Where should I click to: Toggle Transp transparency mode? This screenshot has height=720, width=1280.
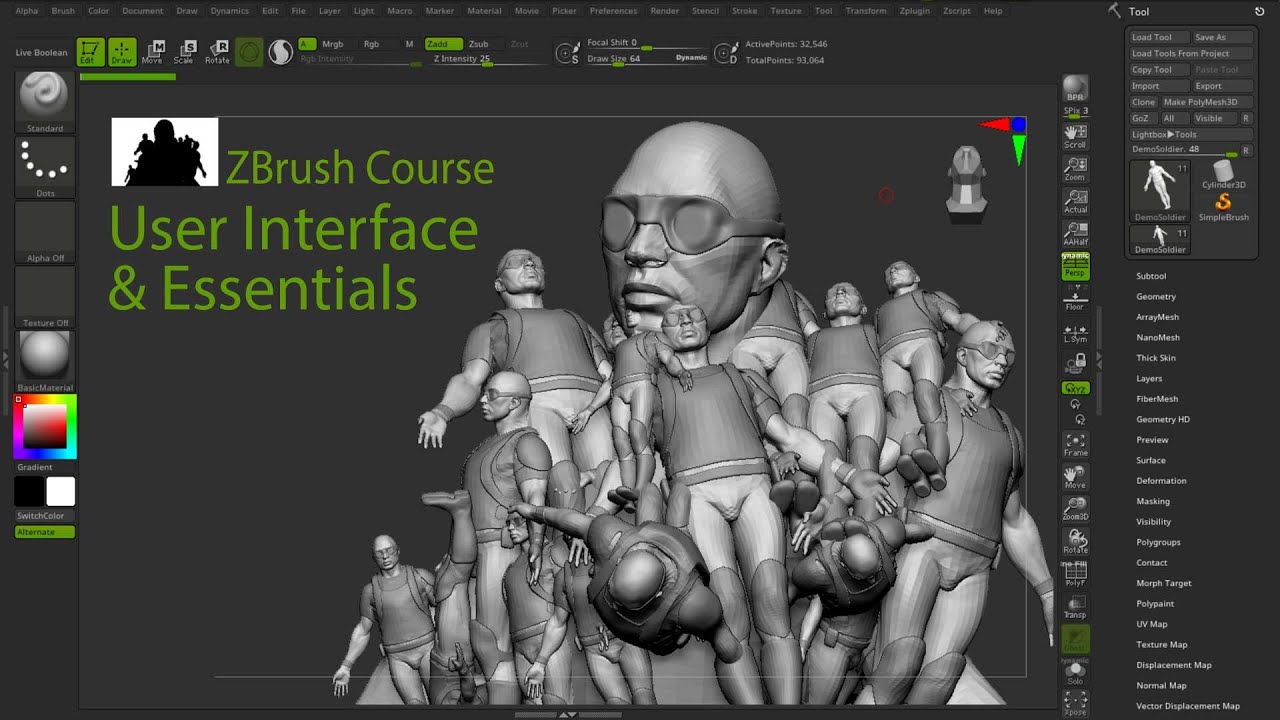coord(1075,607)
